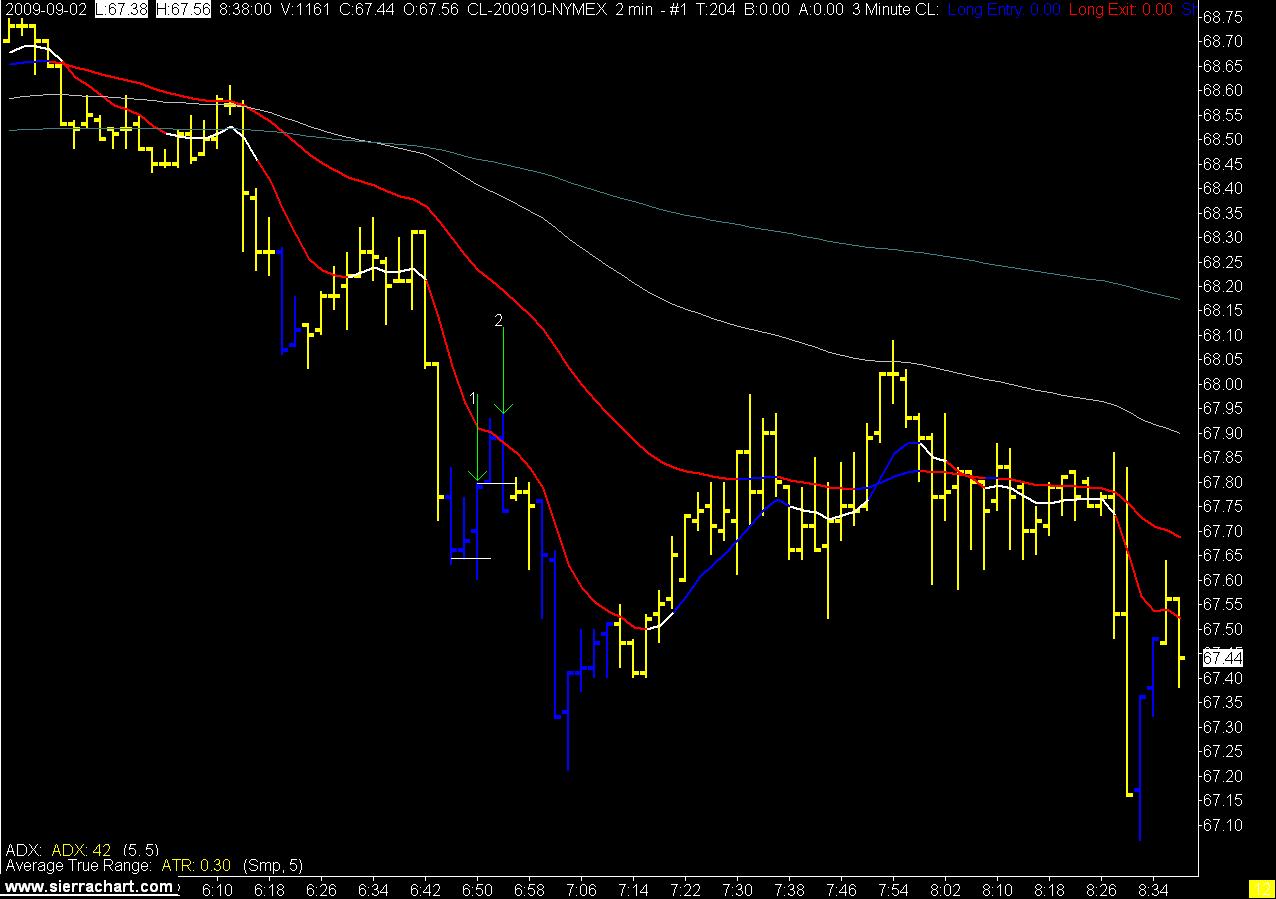Click the 7:06 label on time axis
1276x899 pixels.
click(x=582, y=889)
